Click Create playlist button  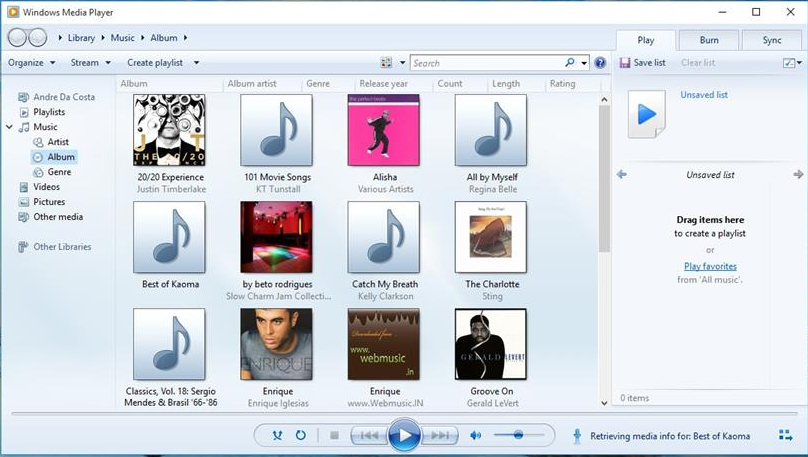point(155,62)
